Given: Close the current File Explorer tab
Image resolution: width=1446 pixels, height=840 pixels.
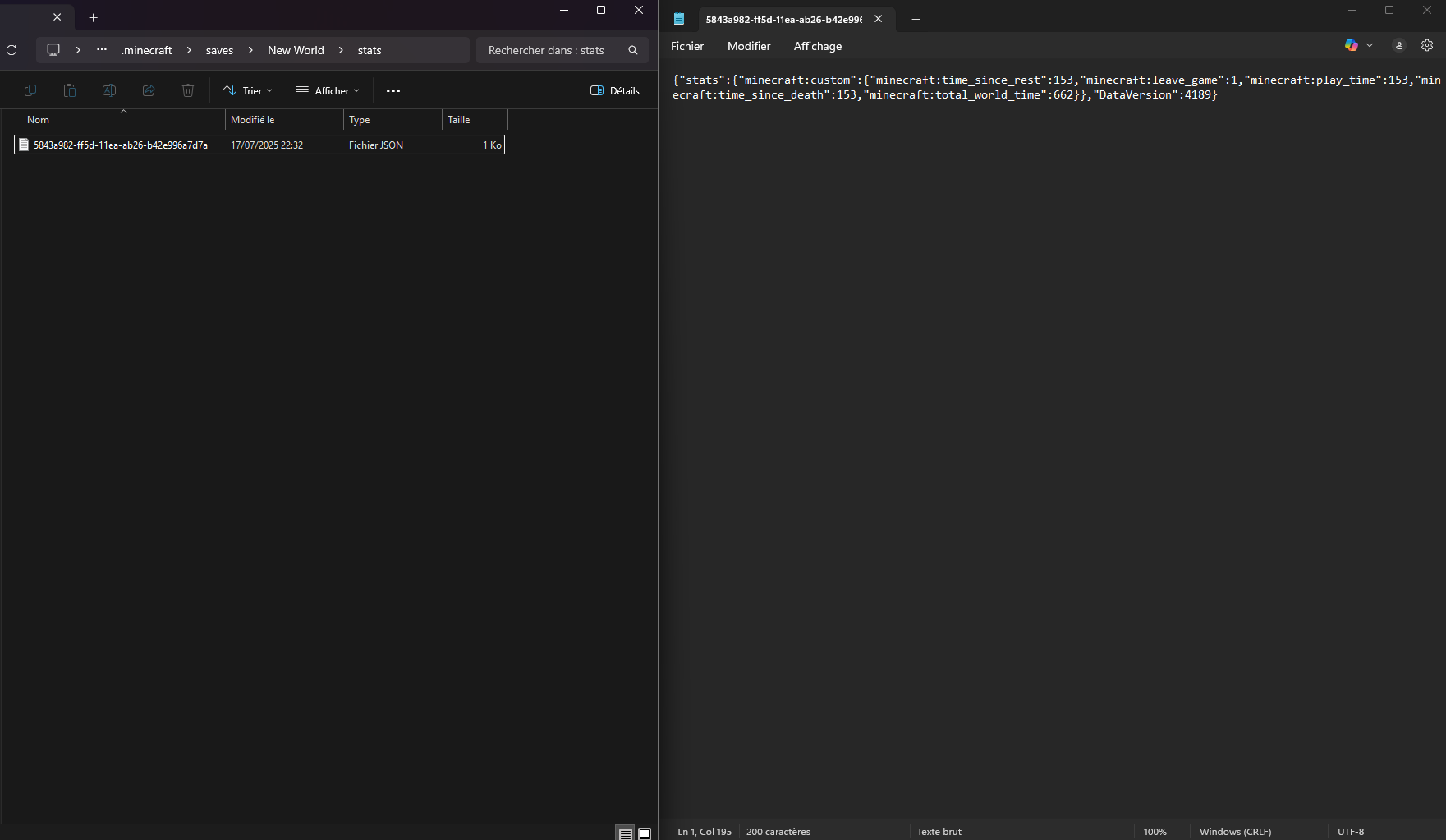Looking at the screenshot, I should coord(57,17).
